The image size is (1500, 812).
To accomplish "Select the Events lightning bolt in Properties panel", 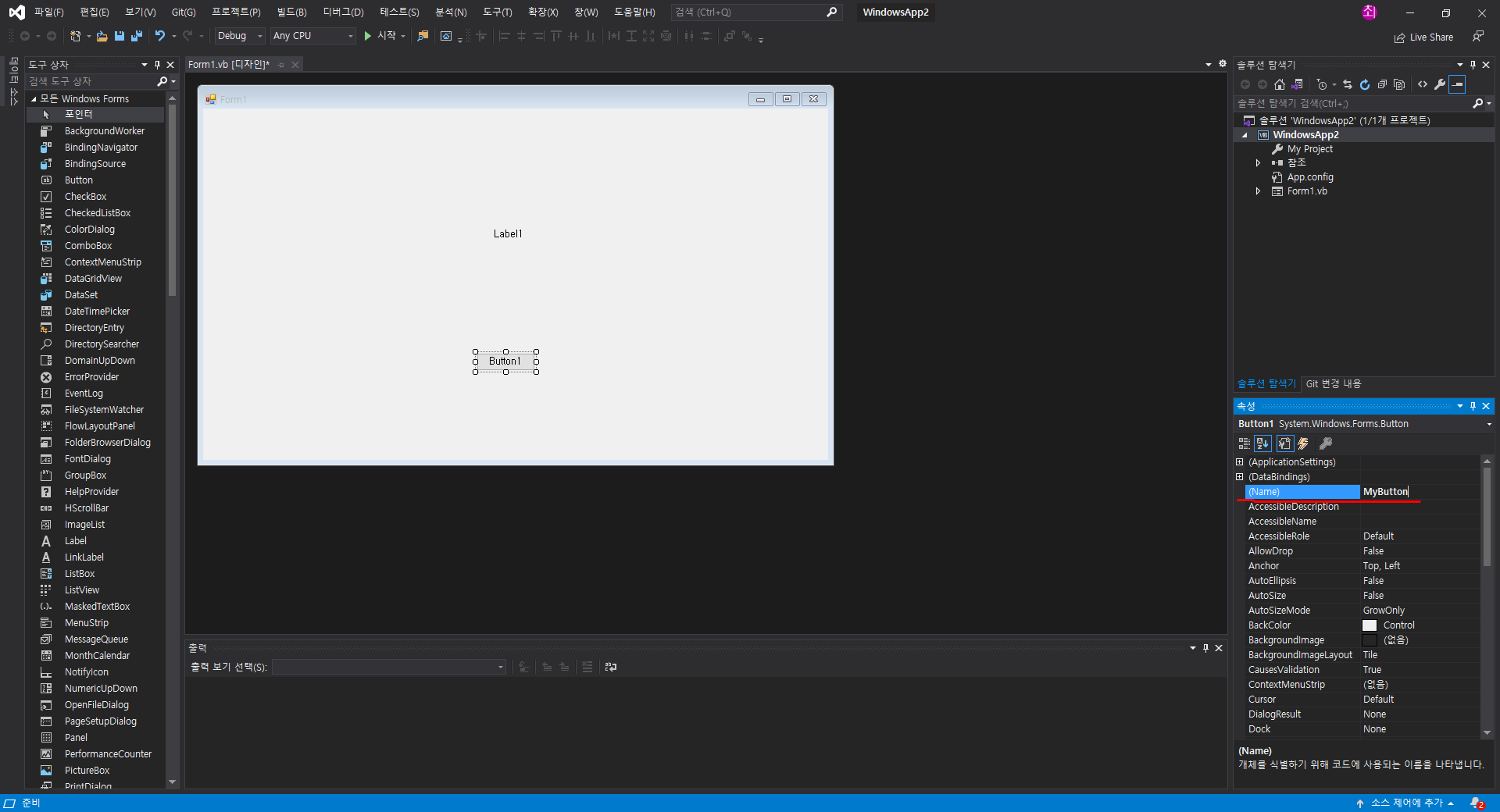I will click(x=1302, y=443).
